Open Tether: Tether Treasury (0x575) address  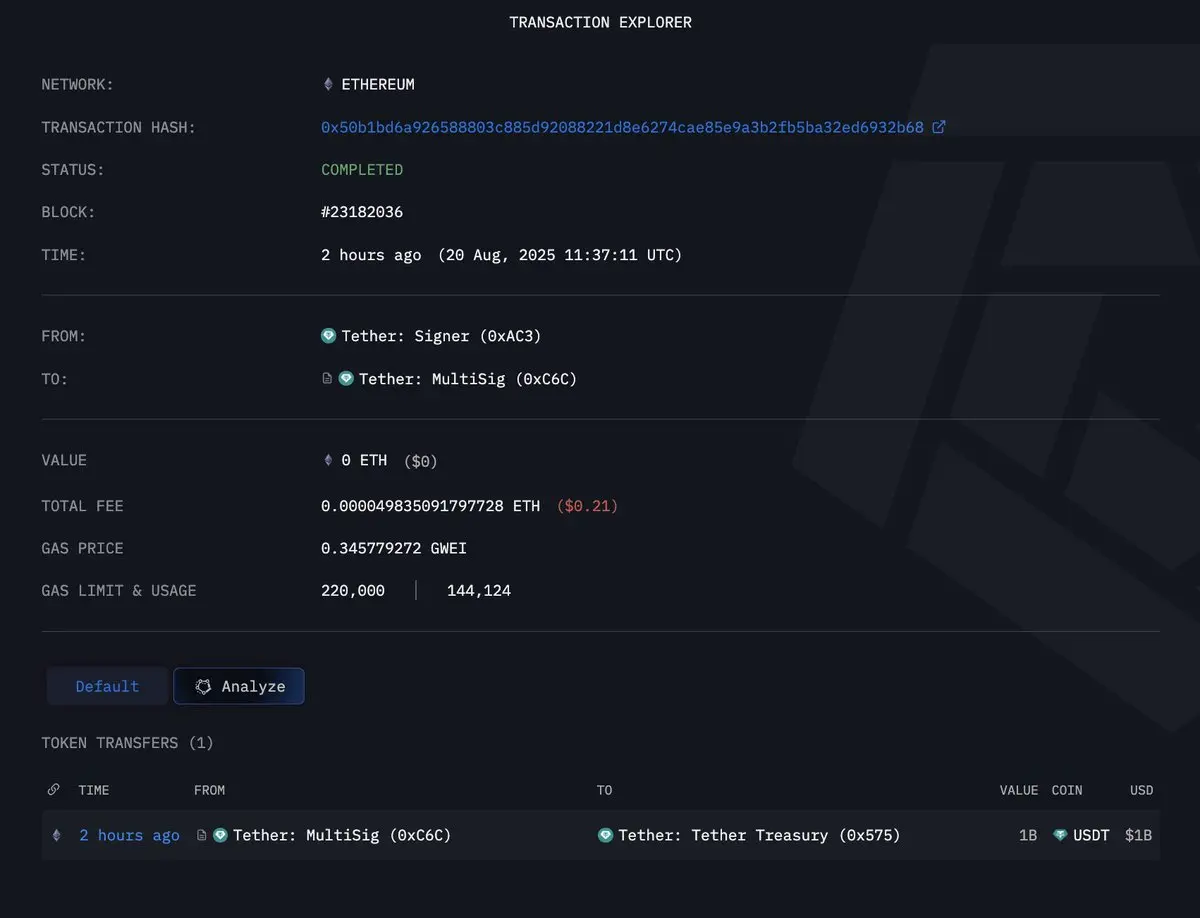point(759,835)
